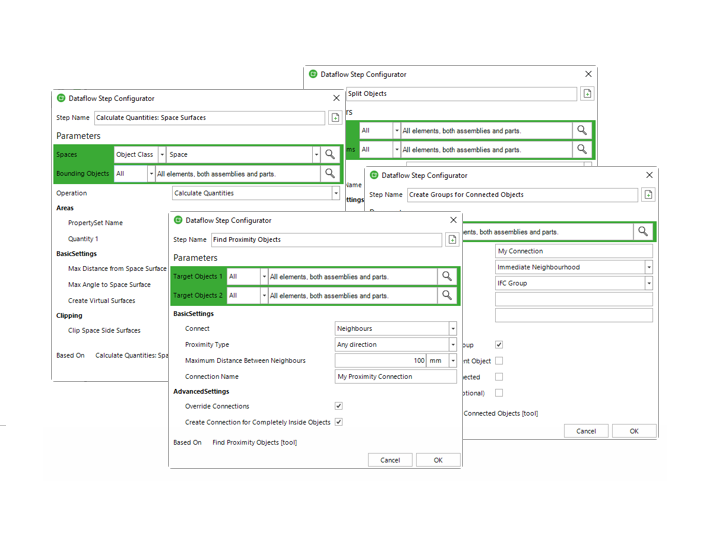Open Target Objects 1 All dropdown
Screen dimensions: 720x557
pyautogui.click(x=264, y=276)
